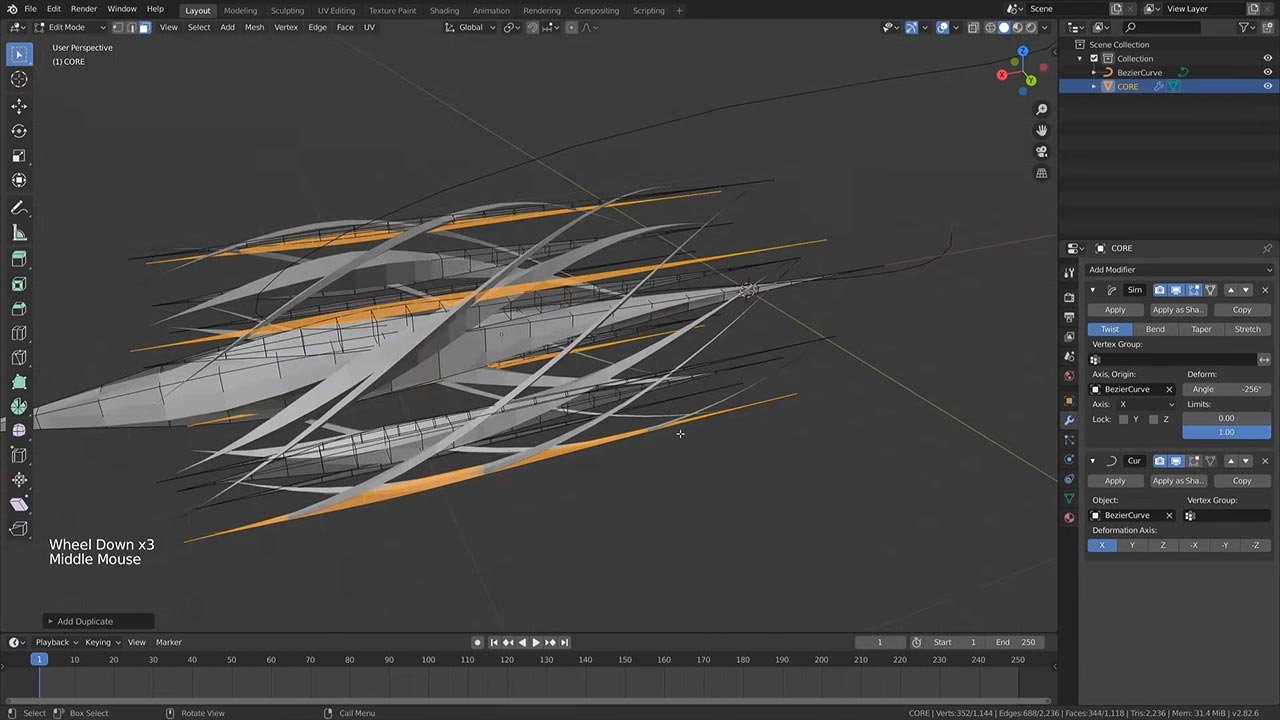Activate the 3D Cursor tool

19,79
